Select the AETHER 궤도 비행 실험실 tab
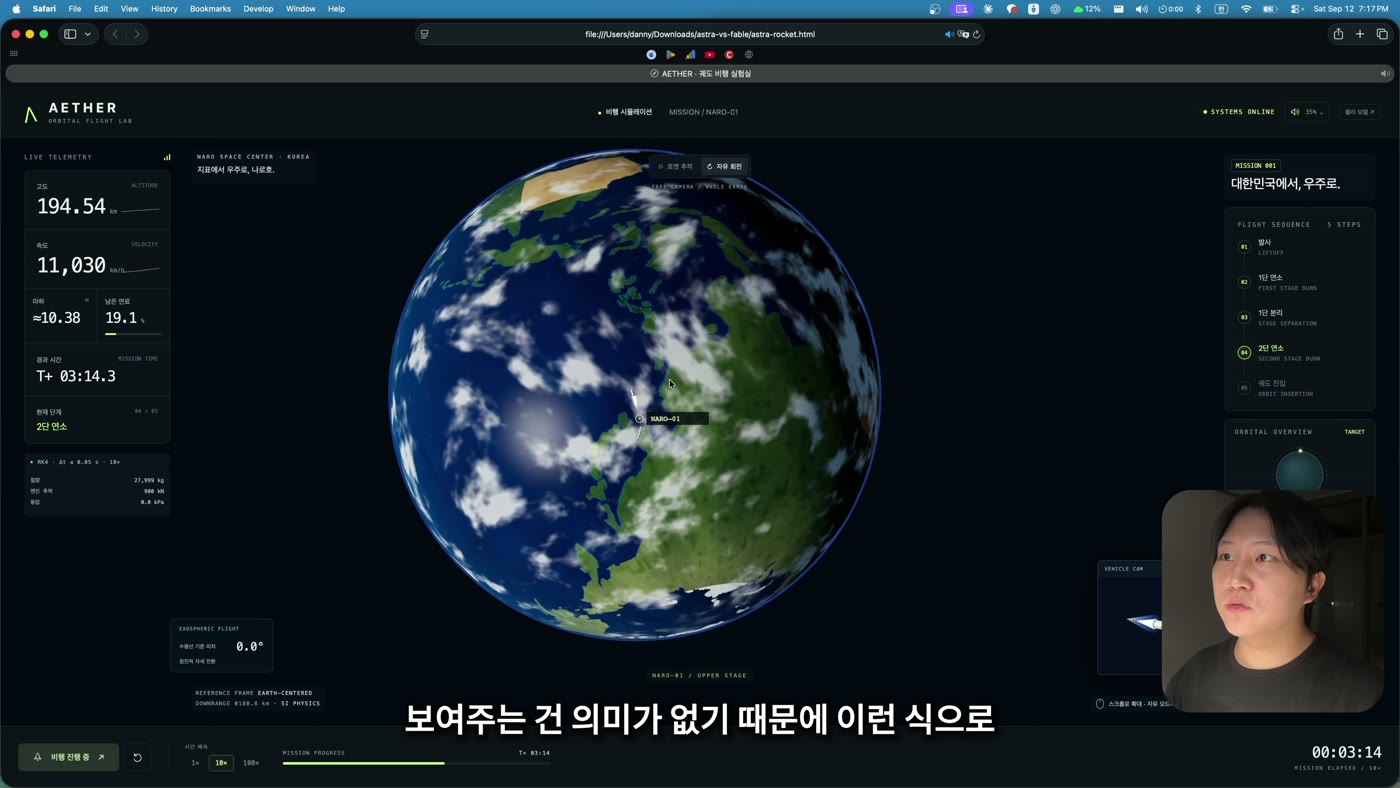This screenshot has height=788, width=1400. pos(700,73)
